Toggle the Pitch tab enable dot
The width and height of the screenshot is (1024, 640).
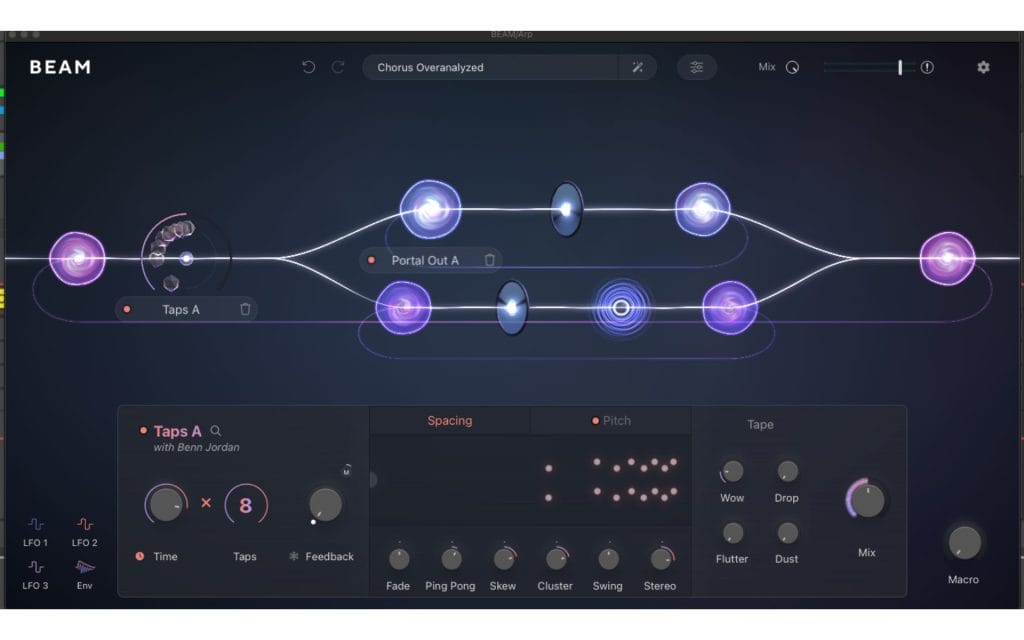[x=595, y=421]
